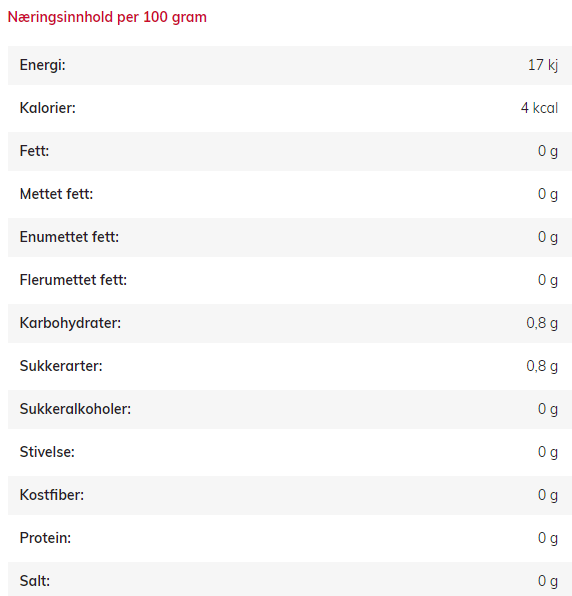Click the 0 g Salt value
This screenshot has width=572, height=596.
click(548, 581)
